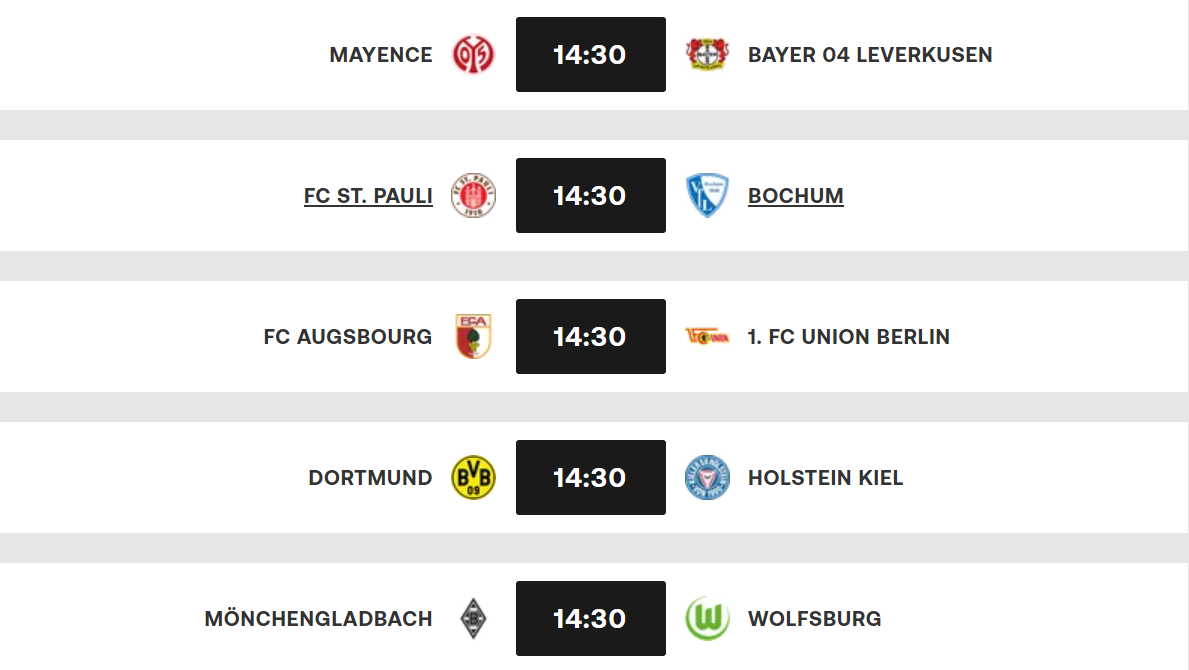The image size is (1189, 670).
Task: Click the MAYENCE team name
Action: [x=381, y=55]
